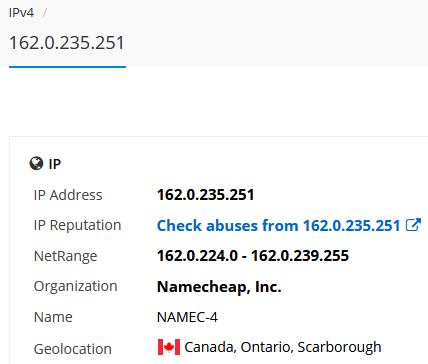Click the IP Reputation label
This screenshot has width=428, height=364.
coord(77,226)
